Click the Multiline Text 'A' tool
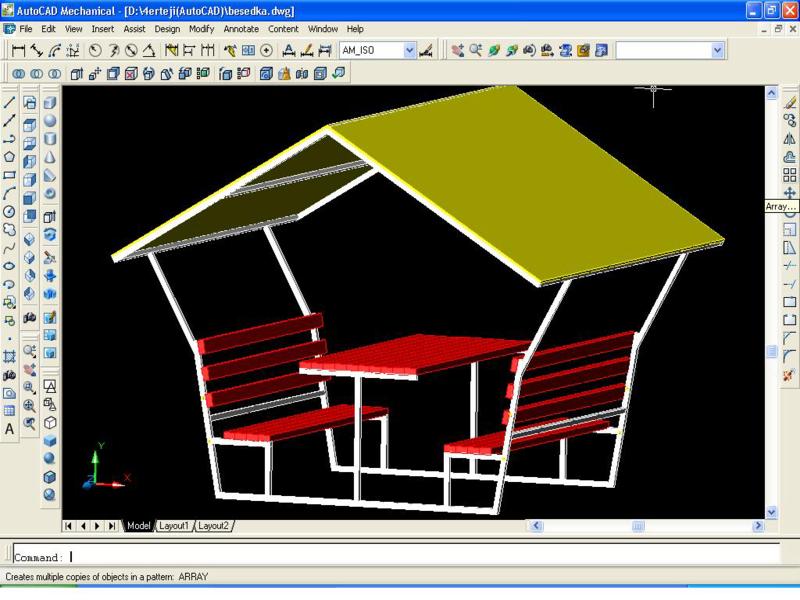Viewport: 800px width, 600px height. (9, 429)
